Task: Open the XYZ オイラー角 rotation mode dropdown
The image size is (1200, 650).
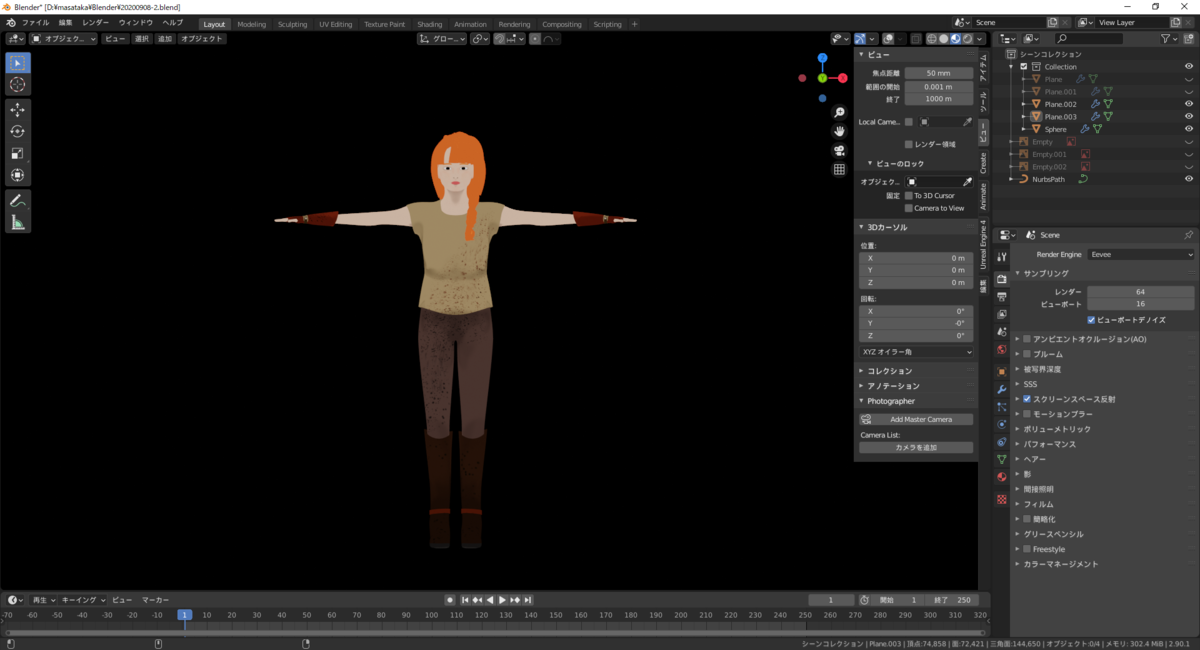Action: pyautogui.click(x=916, y=352)
